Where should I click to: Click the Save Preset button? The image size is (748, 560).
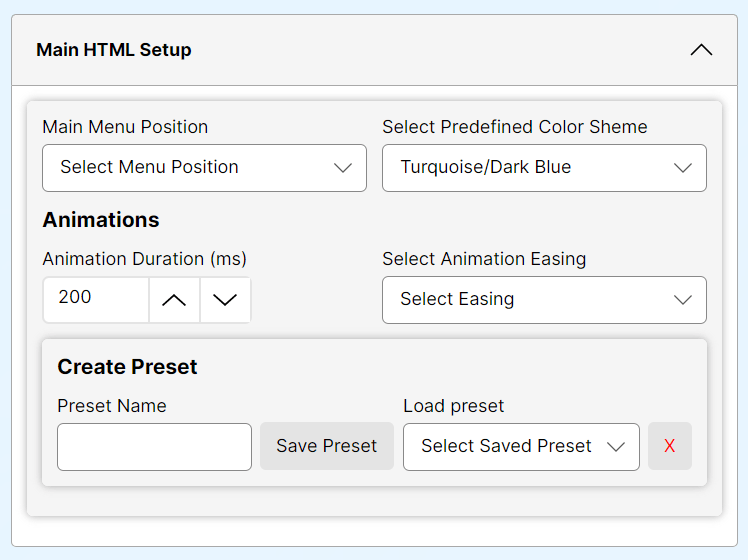(x=327, y=446)
